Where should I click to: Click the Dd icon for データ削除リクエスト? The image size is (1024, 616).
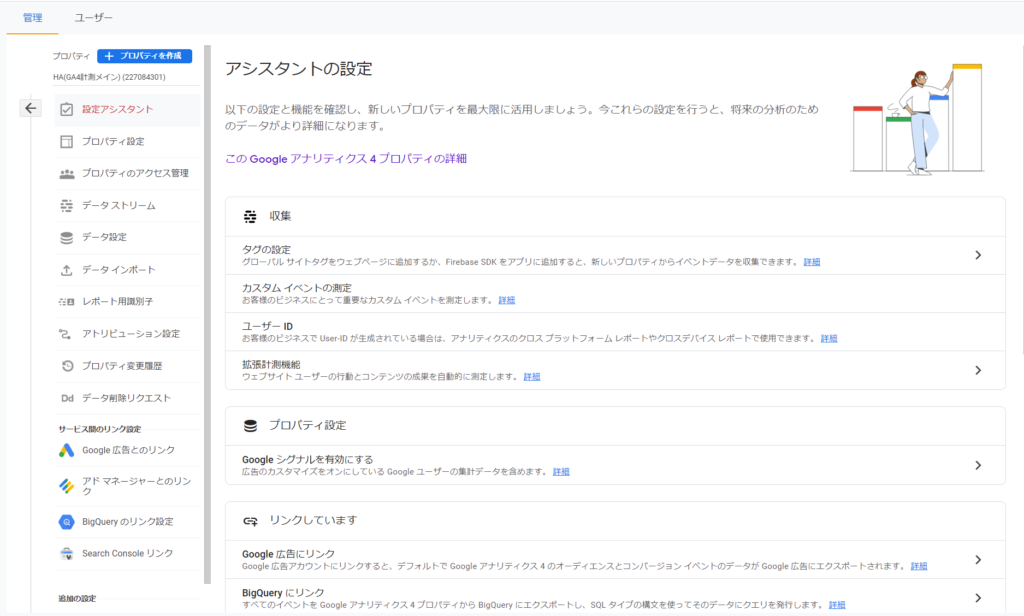tap(67, 398)
